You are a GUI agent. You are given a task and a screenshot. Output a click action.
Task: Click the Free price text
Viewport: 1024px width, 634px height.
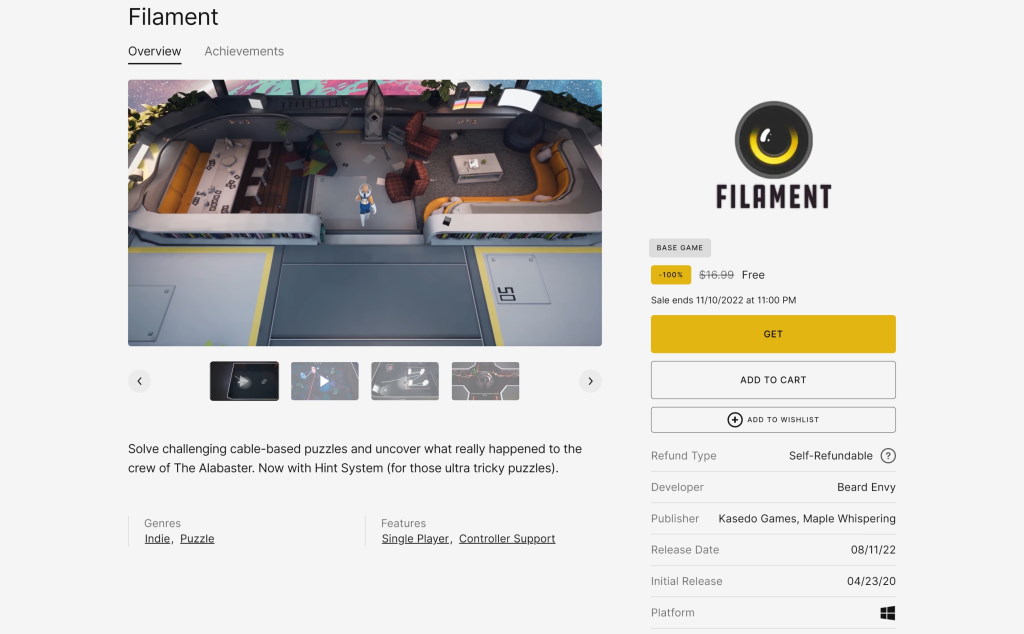point(753,275)
